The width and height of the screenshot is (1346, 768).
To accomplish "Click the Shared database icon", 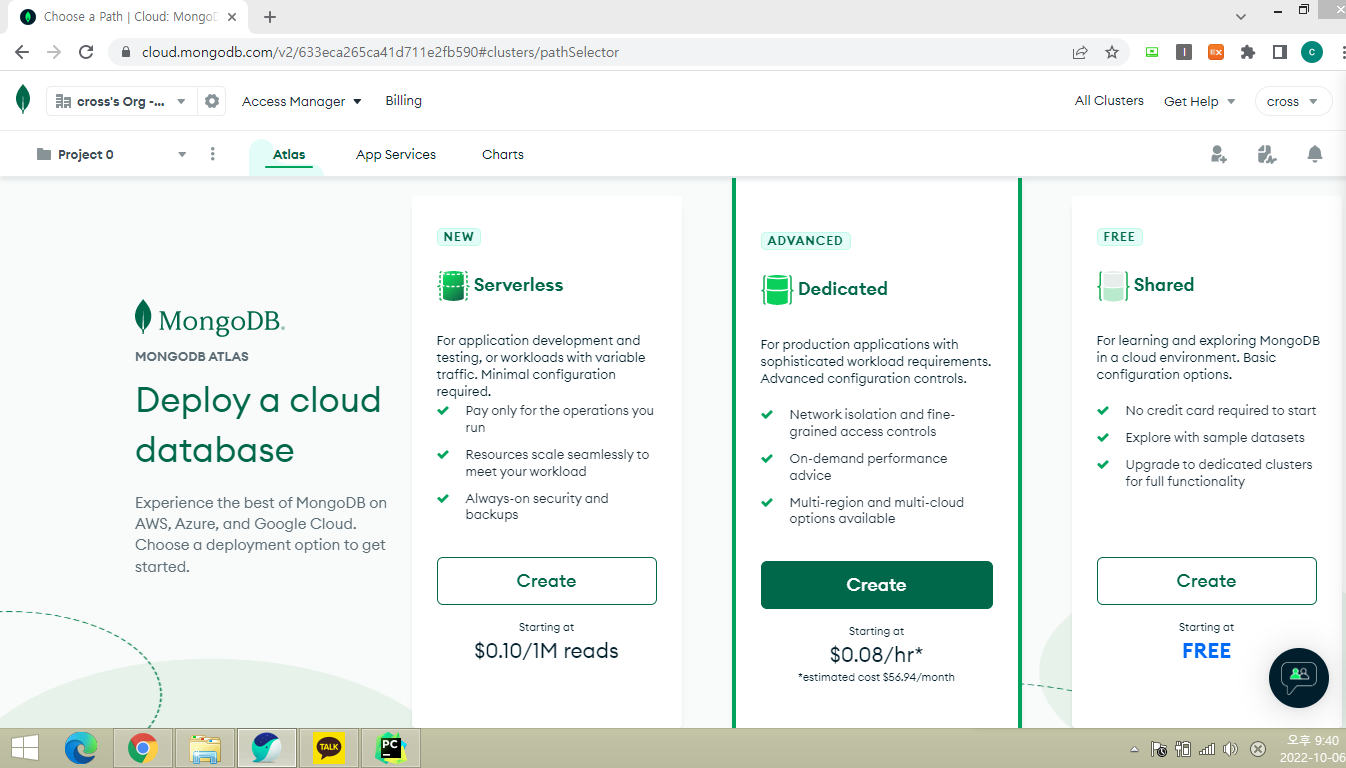I will pos(1113,285).
